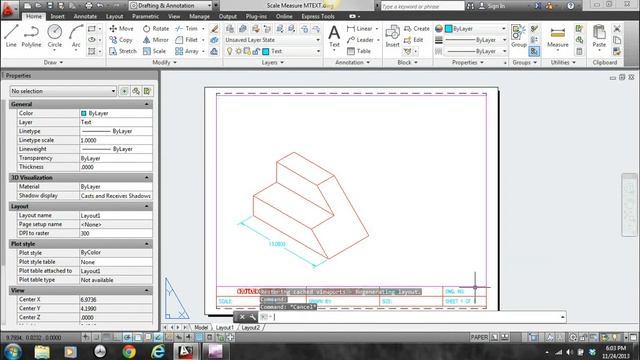The width and height of the screenshot is (640, 360).
Task: Collapse the Plot style section
Action: coord(147,244)
